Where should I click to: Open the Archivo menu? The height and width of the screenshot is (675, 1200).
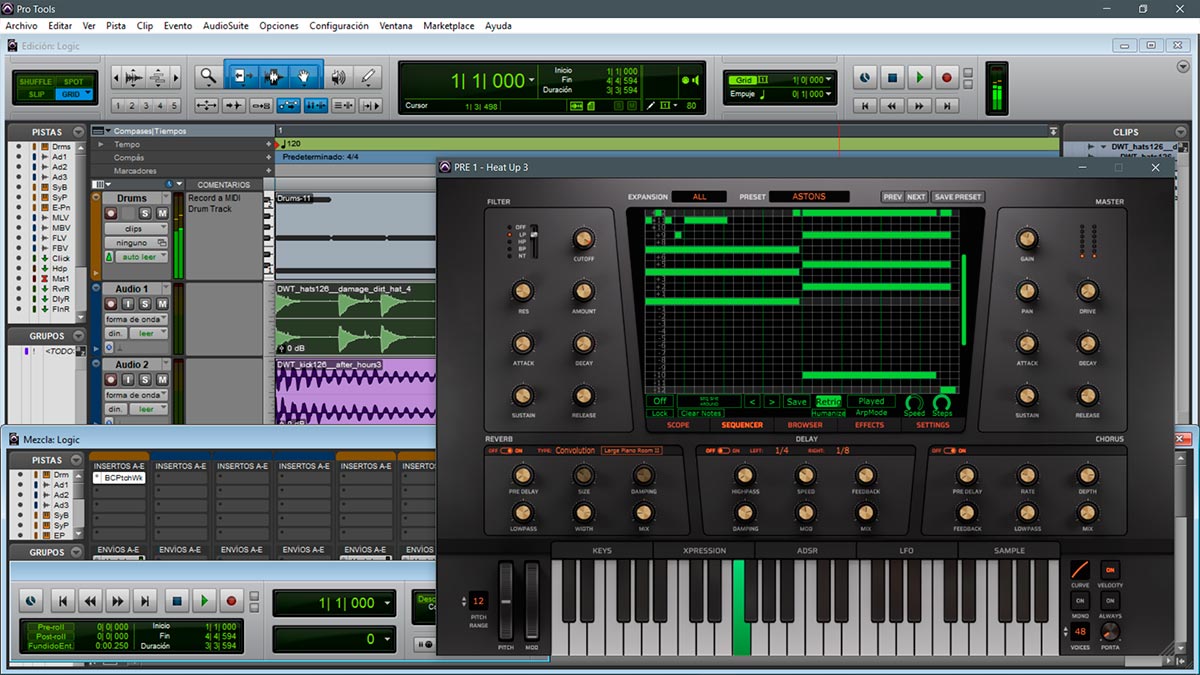point(21,25)
